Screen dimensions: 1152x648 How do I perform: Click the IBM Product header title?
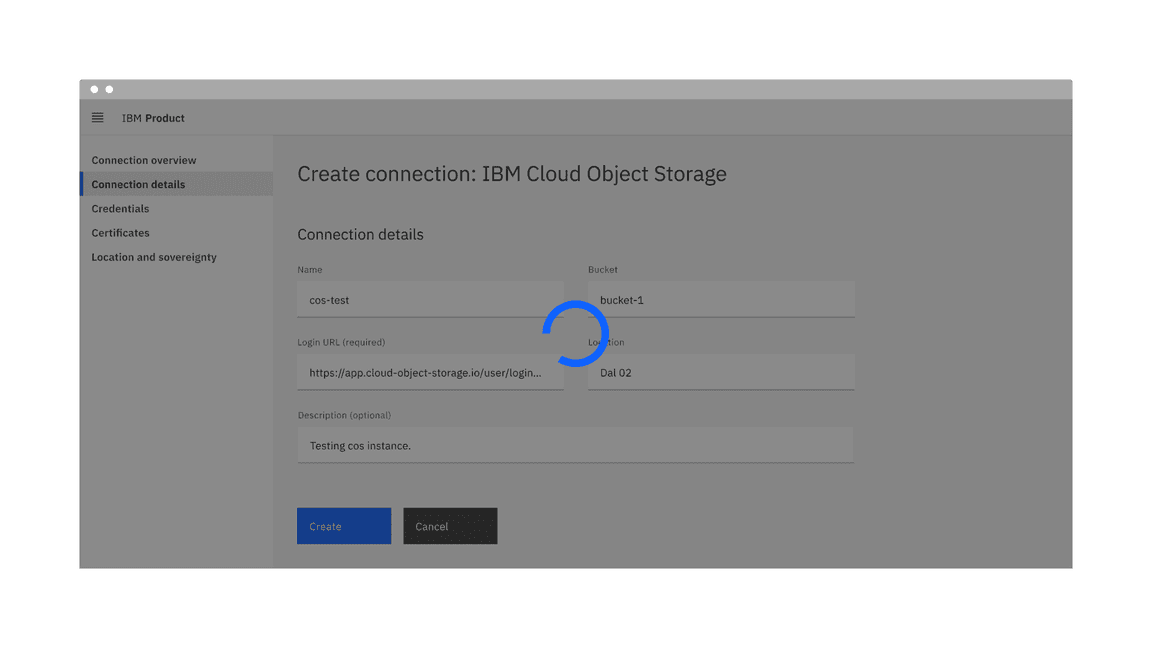tap(153, 118)
